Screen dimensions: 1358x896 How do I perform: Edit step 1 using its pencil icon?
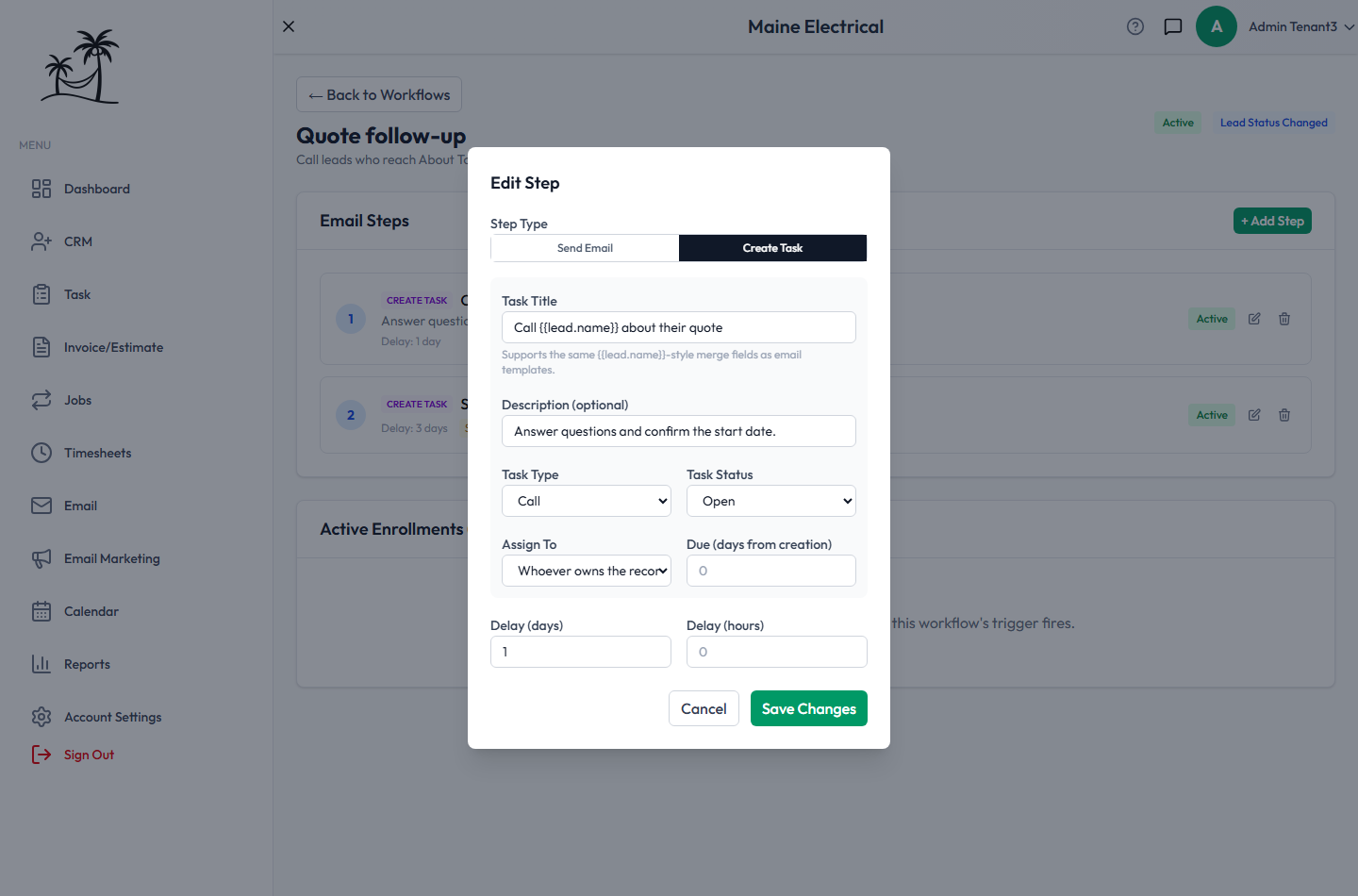coord(1254,319)
